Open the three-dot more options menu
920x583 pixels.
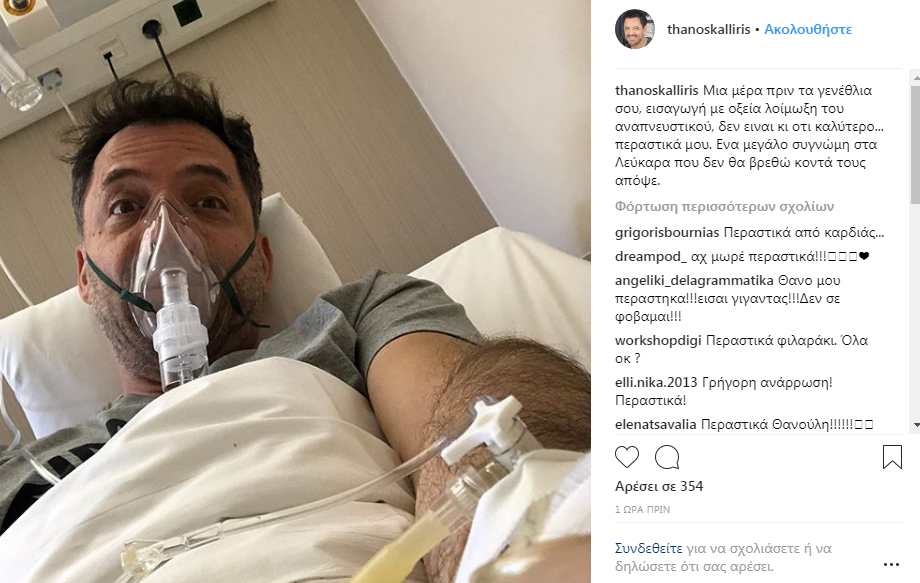(x=891, y=565)
